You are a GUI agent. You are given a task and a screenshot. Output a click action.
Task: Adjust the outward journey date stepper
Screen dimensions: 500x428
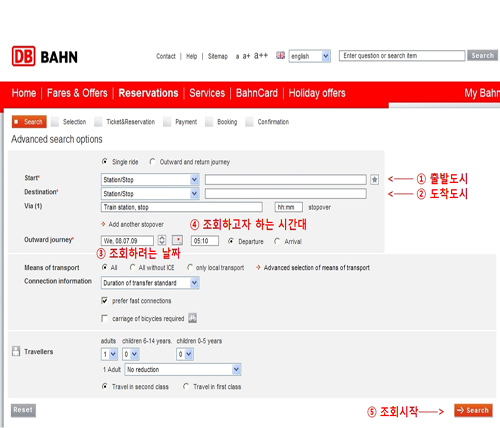coord(162,240)
